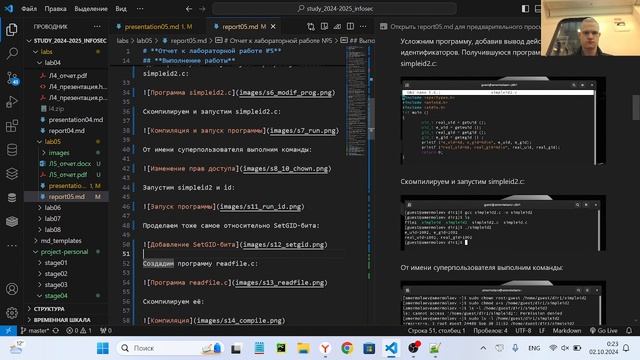The width and height of the screenshot is (640, 360).
Task: Toggle primary side bar layout icon
Action: [x=525, y=9]
